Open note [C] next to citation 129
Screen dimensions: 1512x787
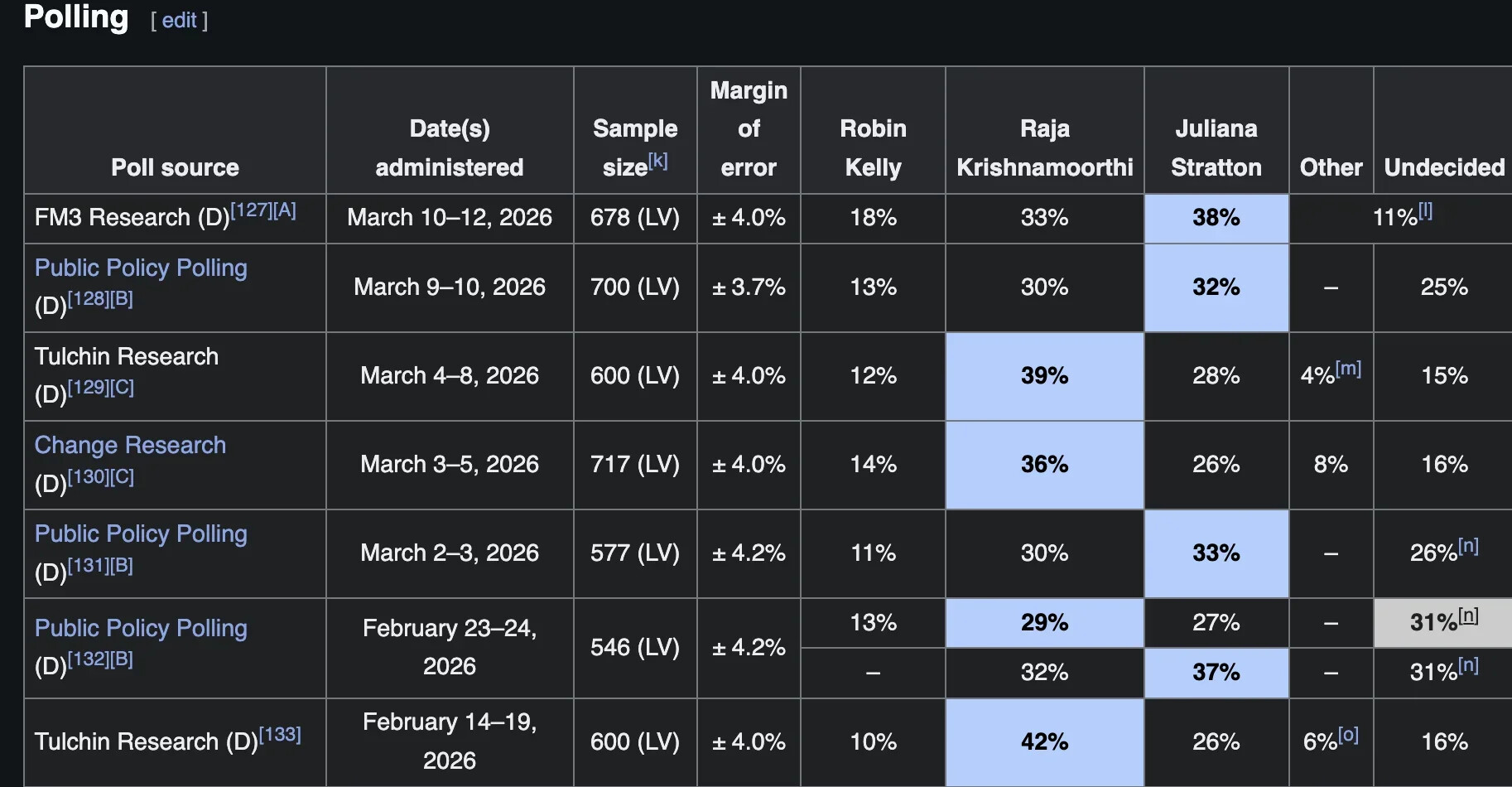[x=123, y=387]
